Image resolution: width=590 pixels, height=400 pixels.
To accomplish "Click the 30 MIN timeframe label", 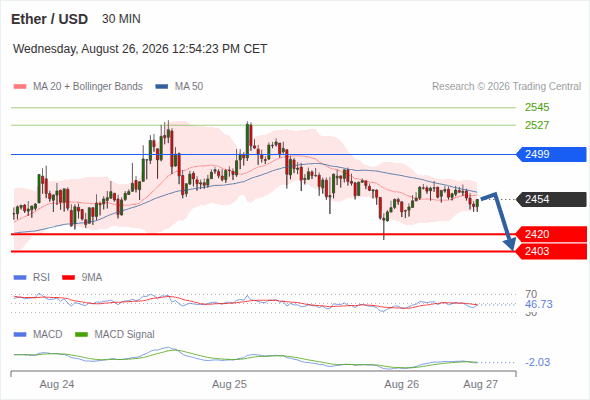I will [x=121, y=19].
